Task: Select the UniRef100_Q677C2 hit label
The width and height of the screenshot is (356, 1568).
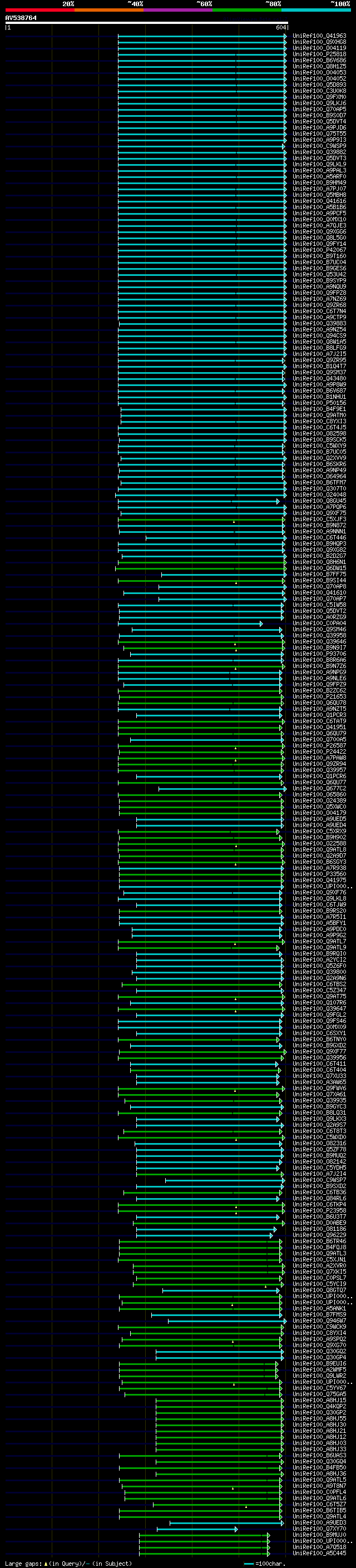Action: 319,789
